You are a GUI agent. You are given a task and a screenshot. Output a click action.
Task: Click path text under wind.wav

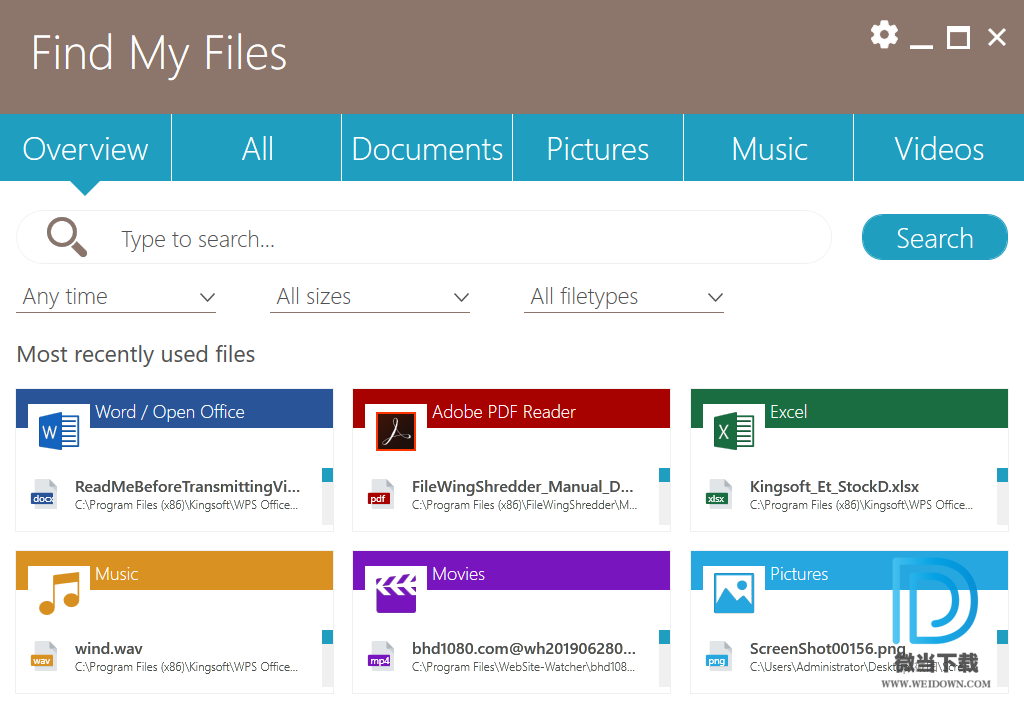coord(186,667)
